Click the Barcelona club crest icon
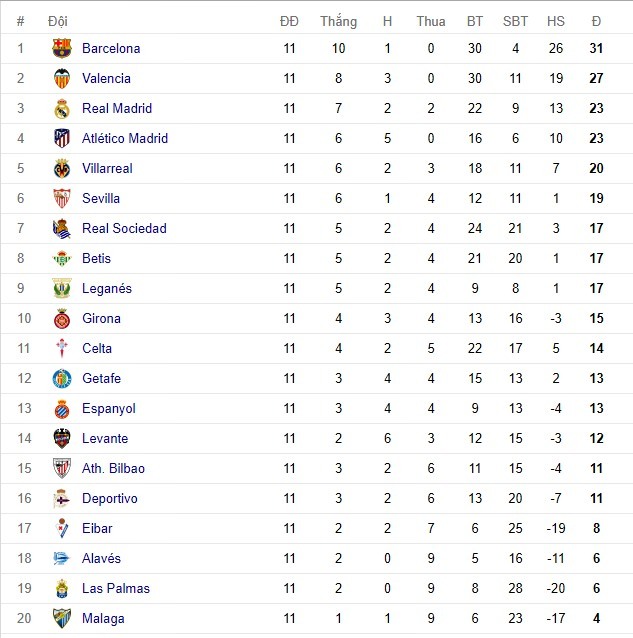Viewport: 633px width, 638px height. tap(62, 48)
